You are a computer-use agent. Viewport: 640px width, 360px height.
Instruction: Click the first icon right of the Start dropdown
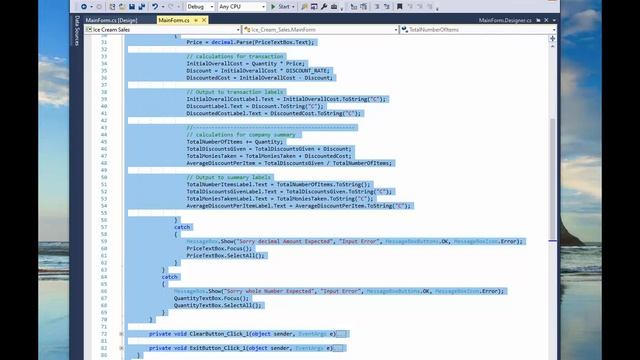(x=304, y=7)
